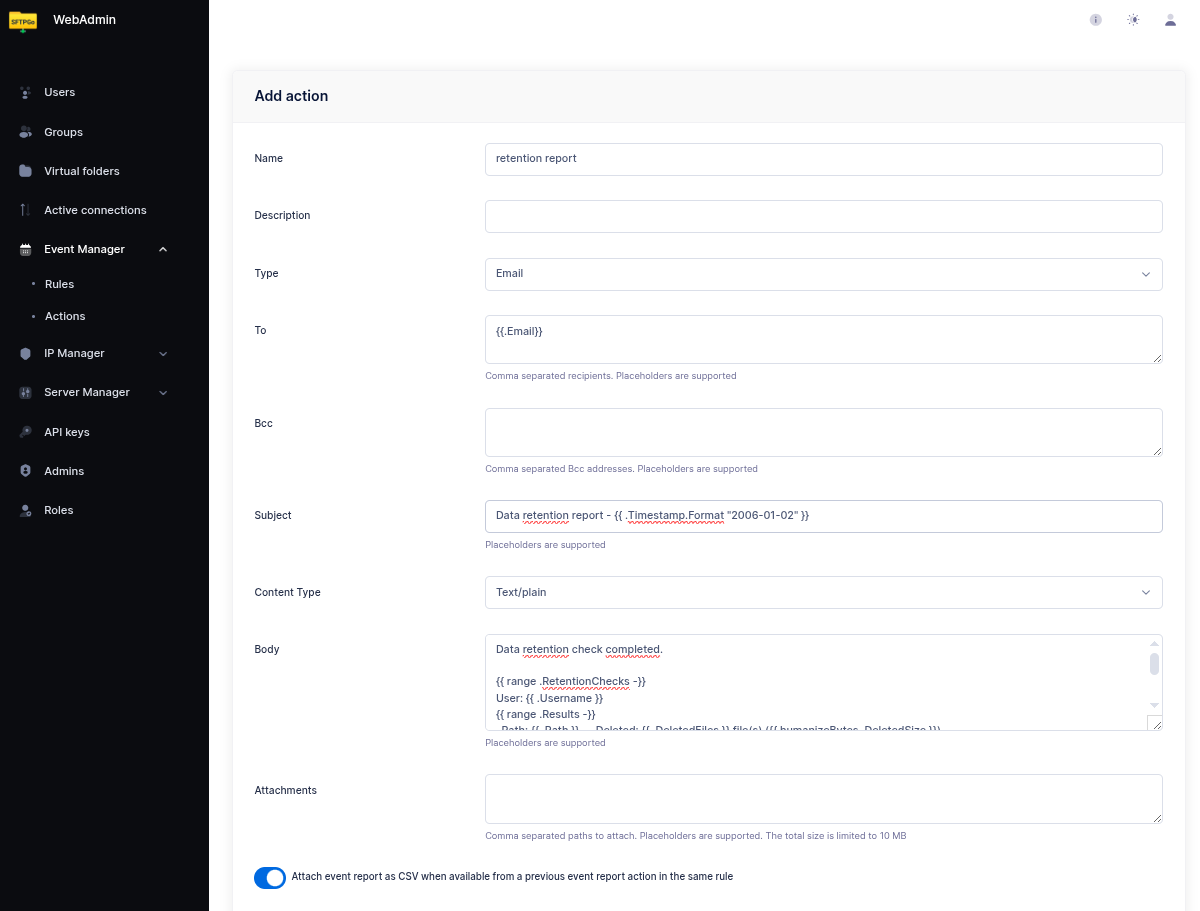Collapse the Event Manager menu
This screenshot has width=1200, height=911.
click(x=163, y=249)
